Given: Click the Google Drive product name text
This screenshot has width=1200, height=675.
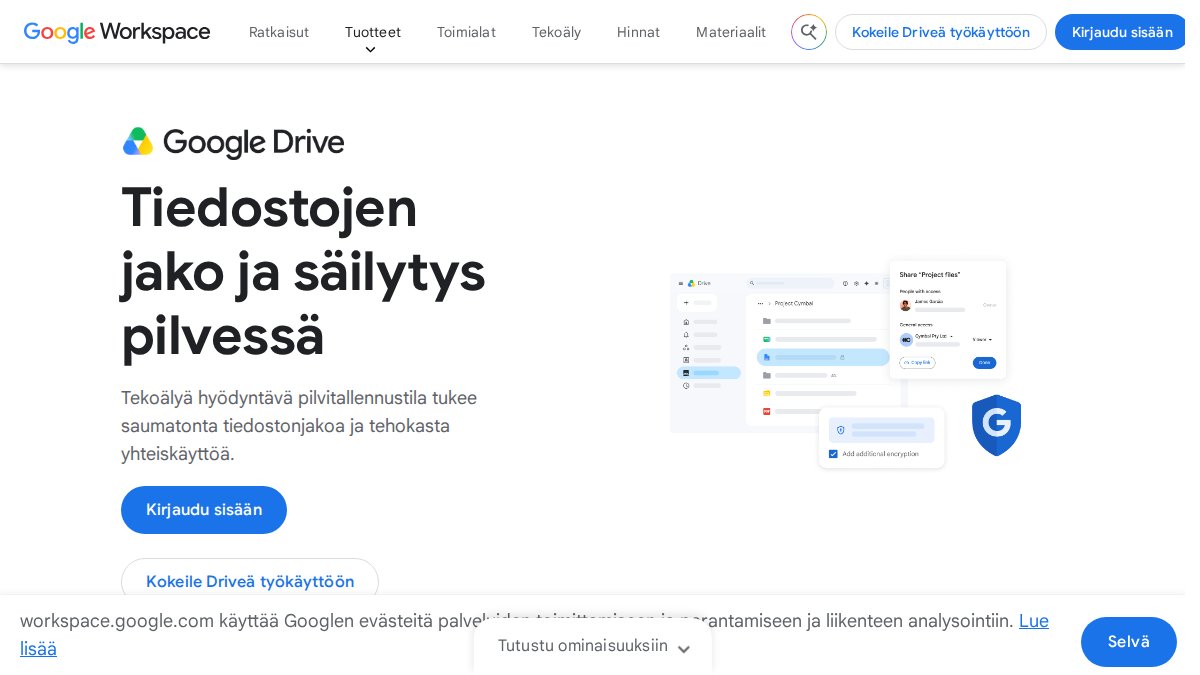Looking at the screenshot, I should 254,143.
